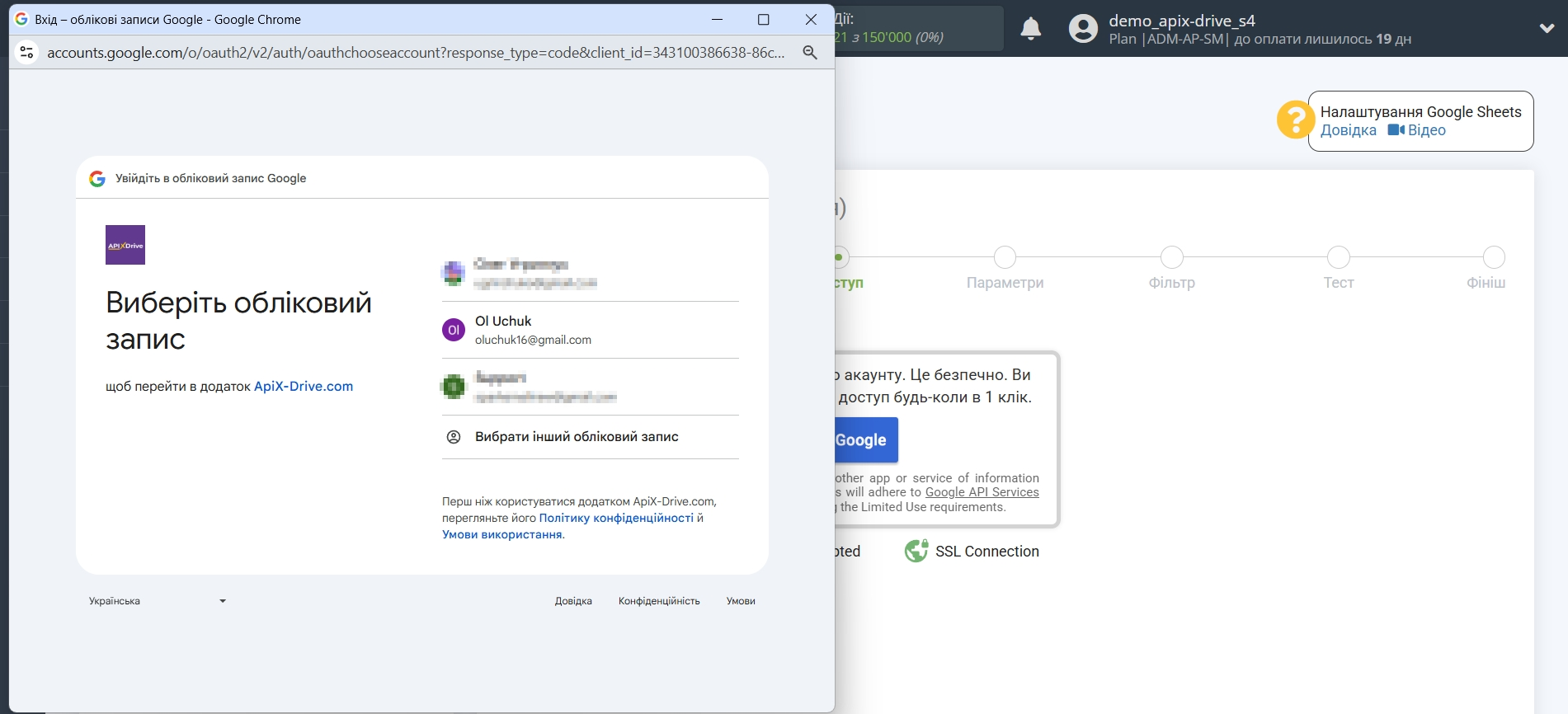The height and width of the screenshot is (714, 1568).
Task: Click the site information icon in the address bar
Action: click(26, 52)
